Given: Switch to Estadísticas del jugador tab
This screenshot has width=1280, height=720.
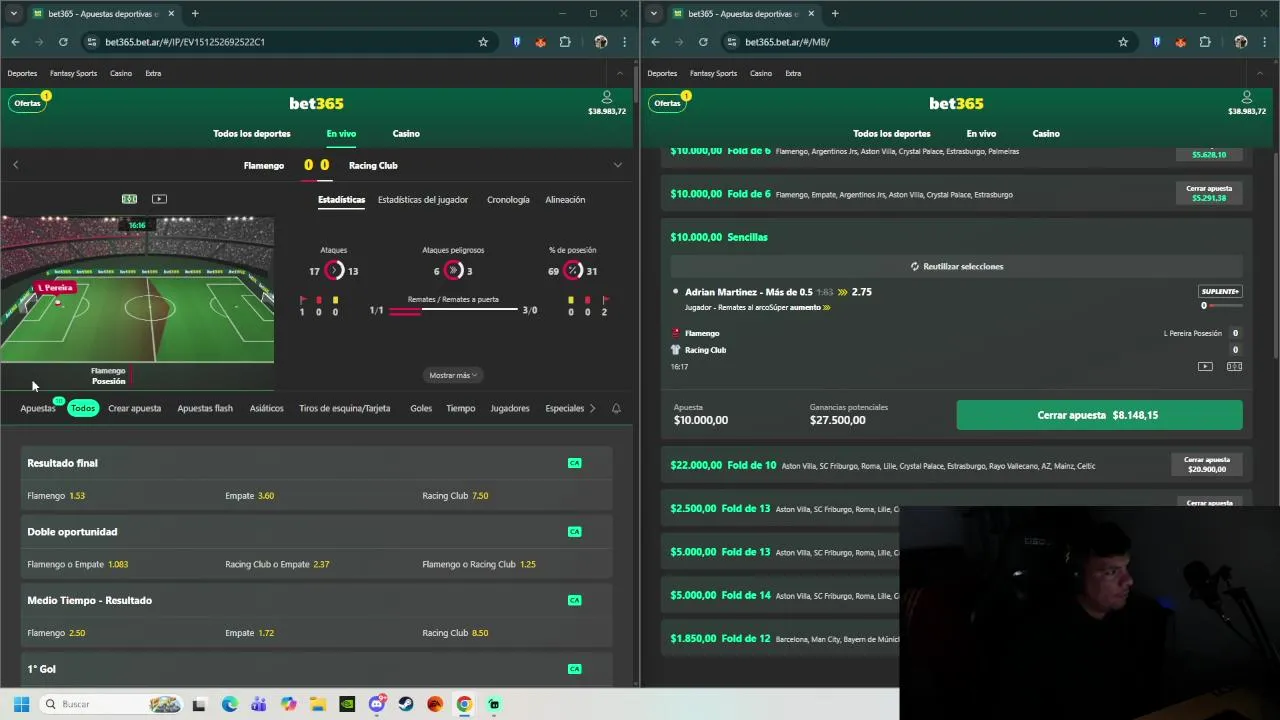Looking at the screenshot, I should (x=423, y=200).
